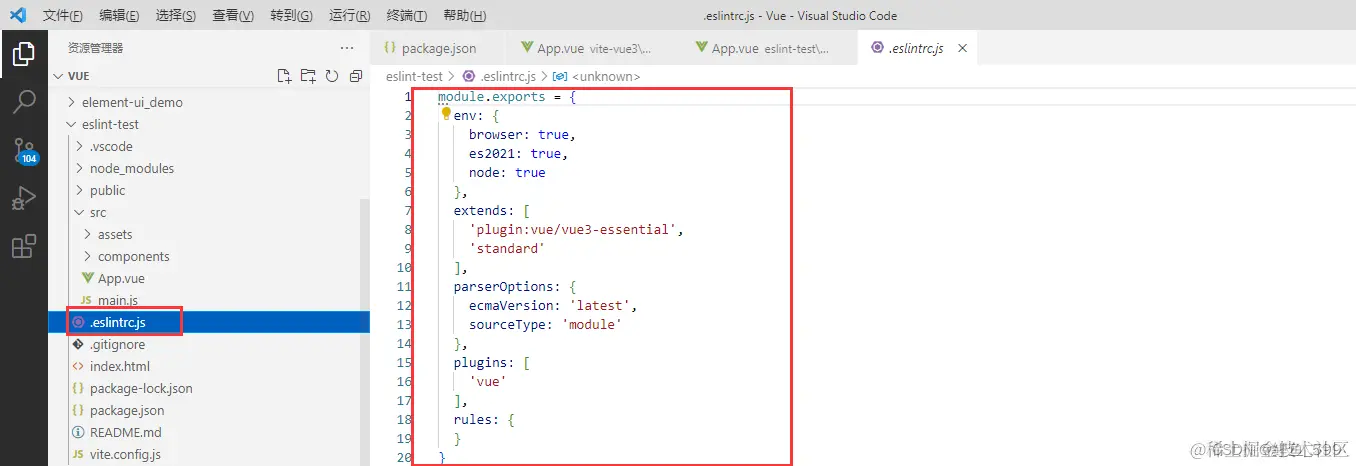Click ESLint icon on .eslintrc.js tab
The height and width of the screenshot is (466, 1356).
(878, 48)
